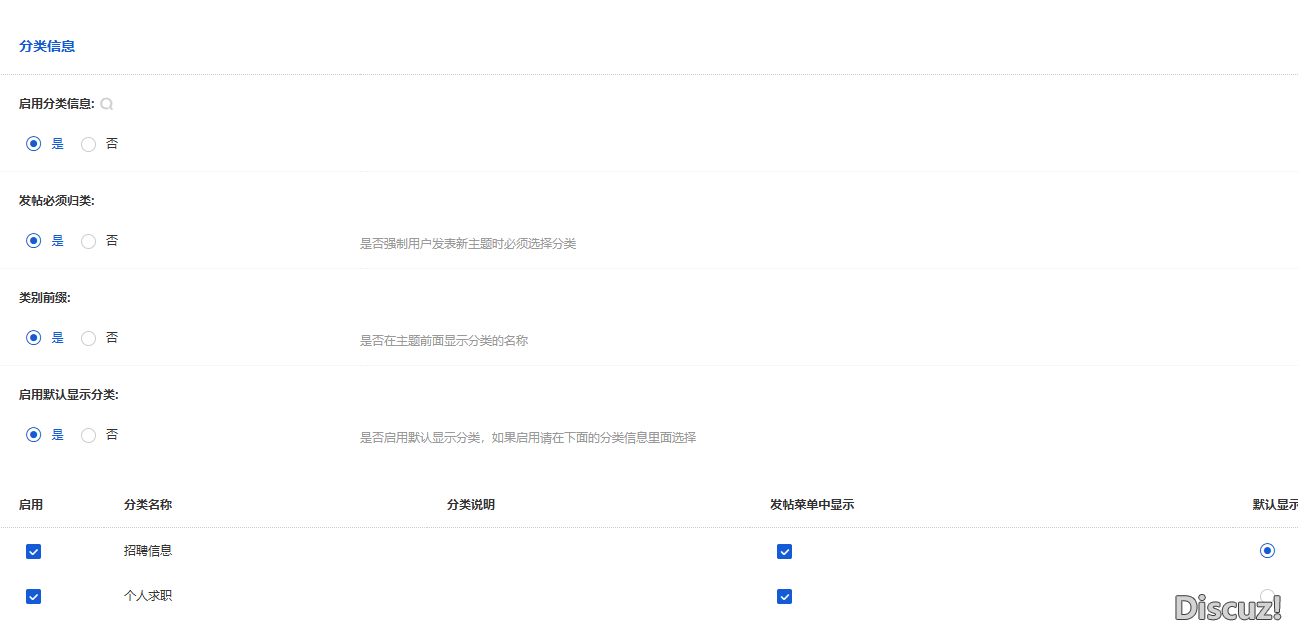Click the 是 radio for 启用默认显示分类
The width and height of the screenshot is (1298, 632).
click(x=33, y=434)
